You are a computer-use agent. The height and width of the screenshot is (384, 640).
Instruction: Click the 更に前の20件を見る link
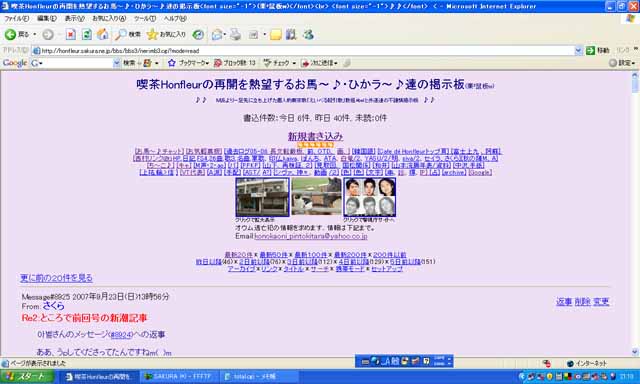56,278
